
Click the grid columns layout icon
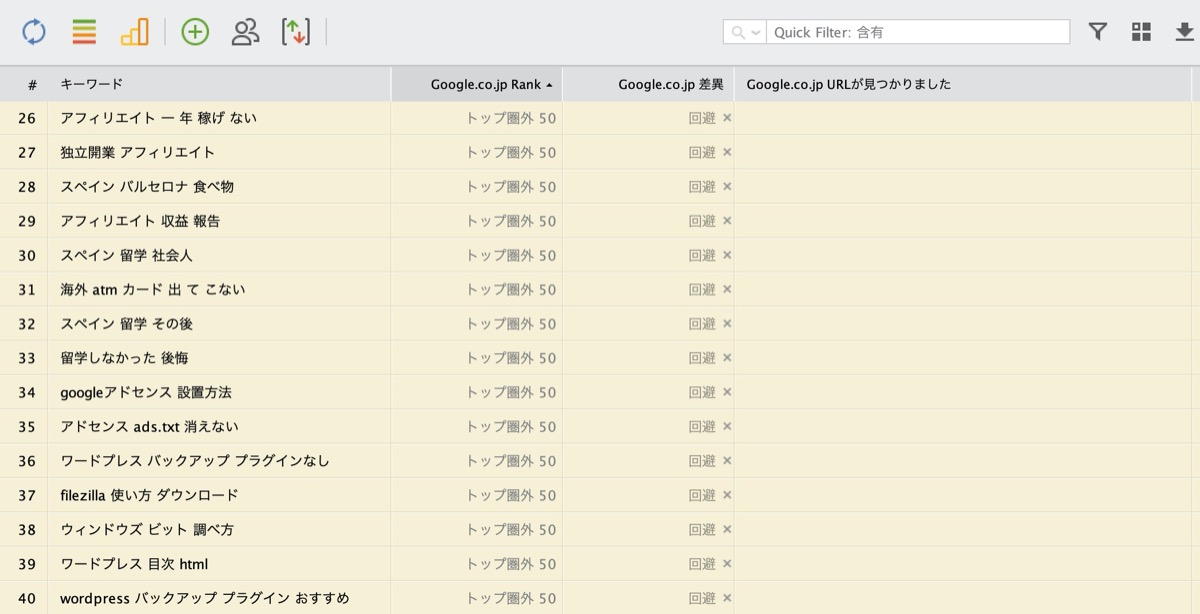[1141, 32]
